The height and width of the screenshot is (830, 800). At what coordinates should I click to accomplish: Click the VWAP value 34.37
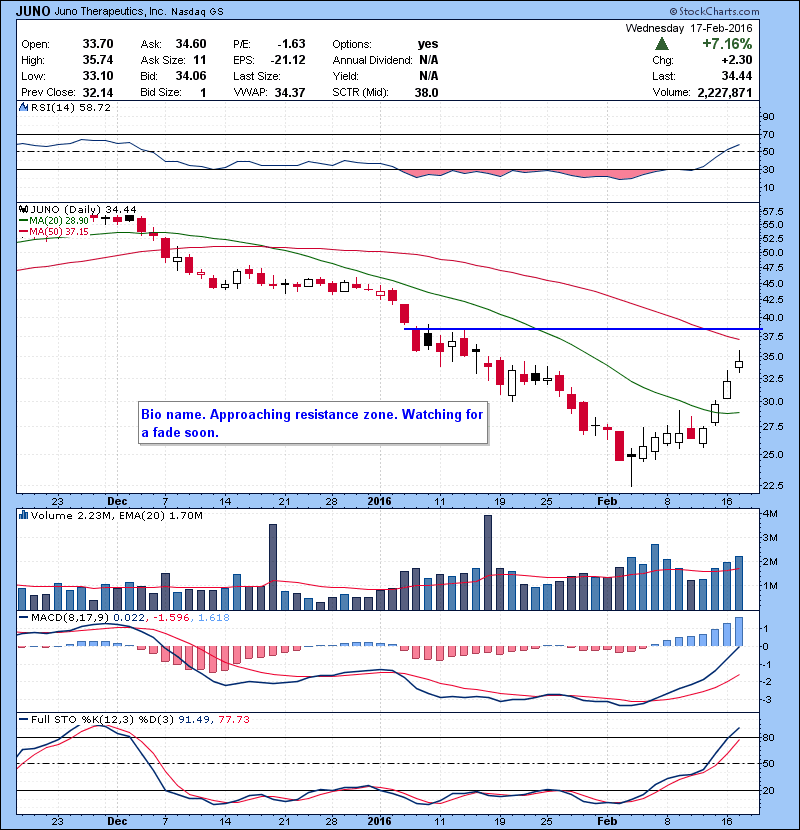click(290, 92)
